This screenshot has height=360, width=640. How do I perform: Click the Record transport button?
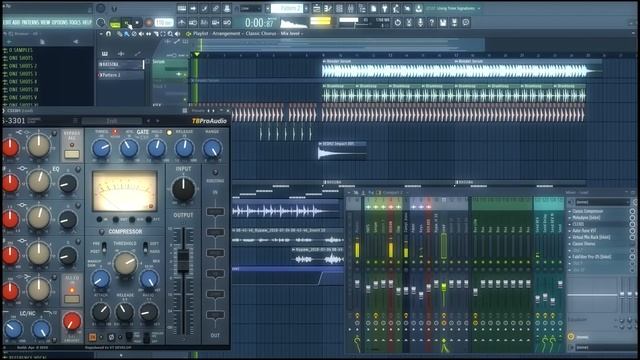[x=149, y=23]
